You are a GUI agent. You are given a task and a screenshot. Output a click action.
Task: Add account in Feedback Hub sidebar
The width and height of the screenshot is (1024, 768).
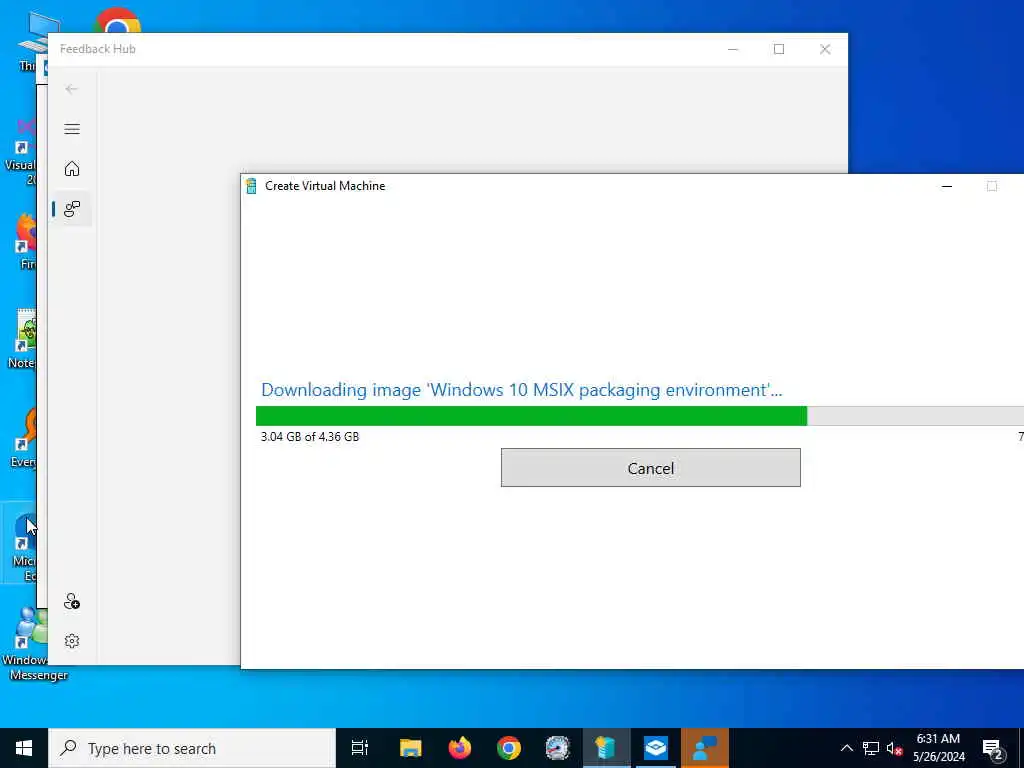tap(72, 601)
